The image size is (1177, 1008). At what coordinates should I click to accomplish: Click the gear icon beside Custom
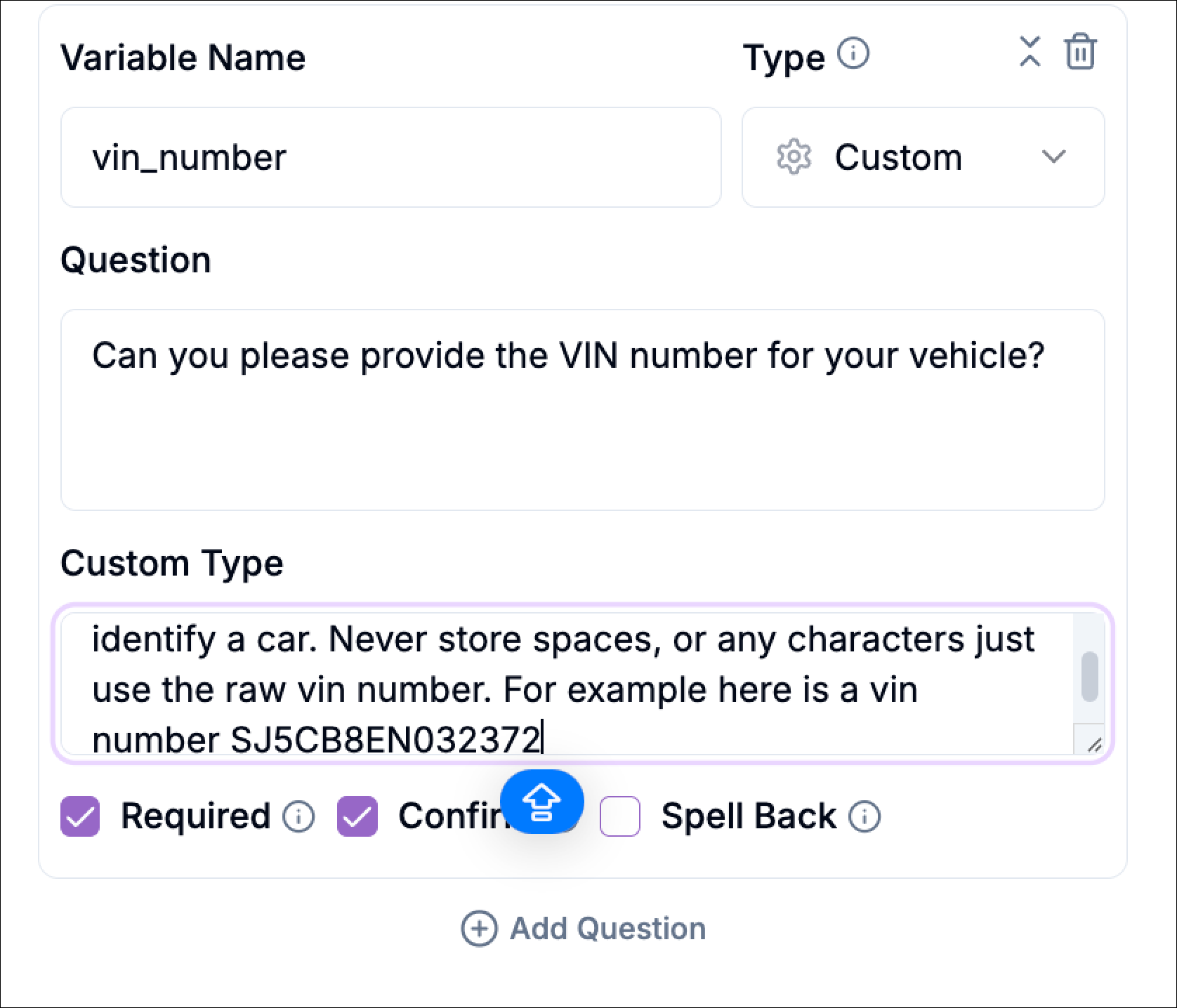tap(793, 157)
